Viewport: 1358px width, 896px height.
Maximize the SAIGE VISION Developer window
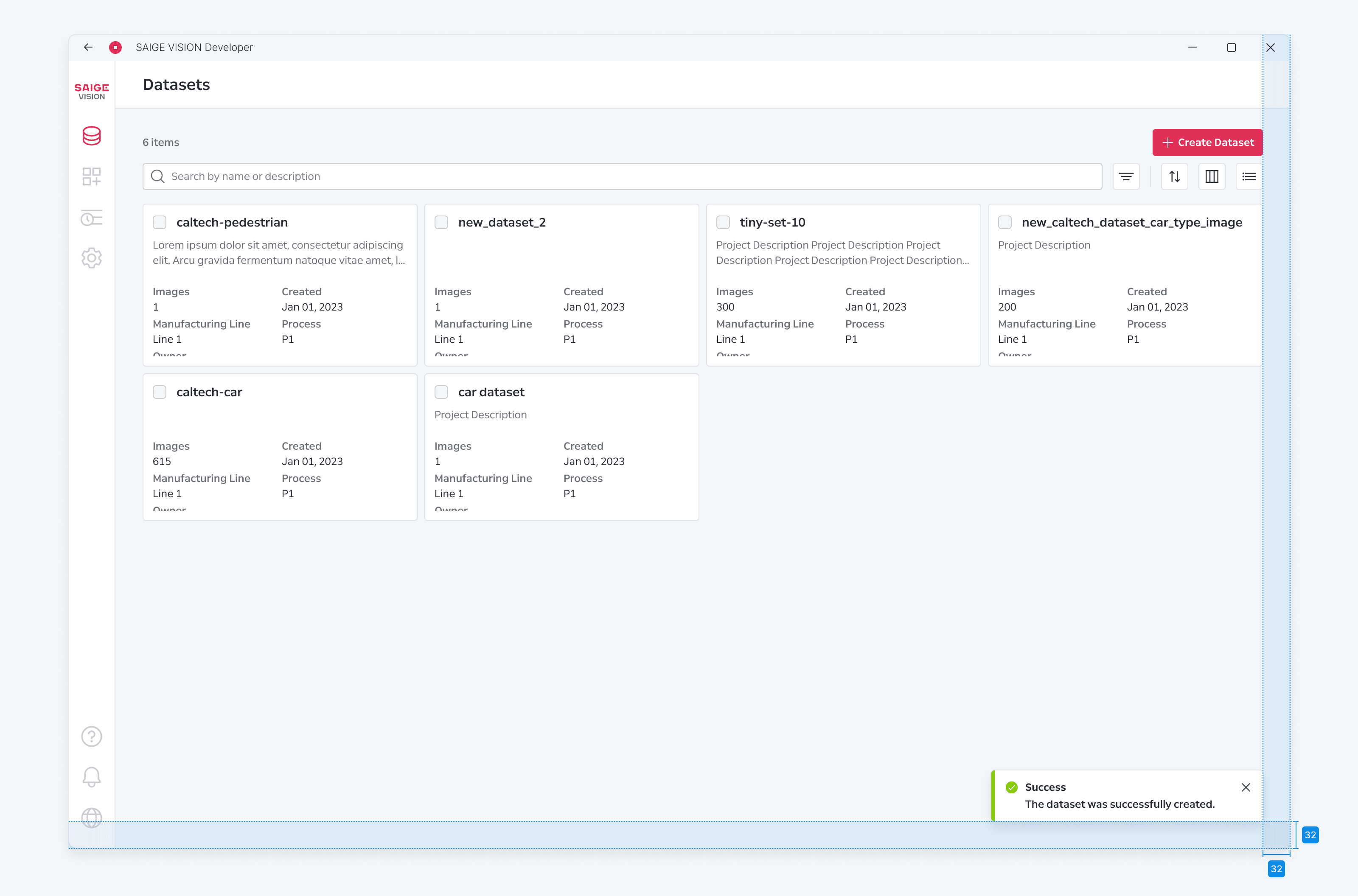pyautogui.click(x=1232, y=48)
